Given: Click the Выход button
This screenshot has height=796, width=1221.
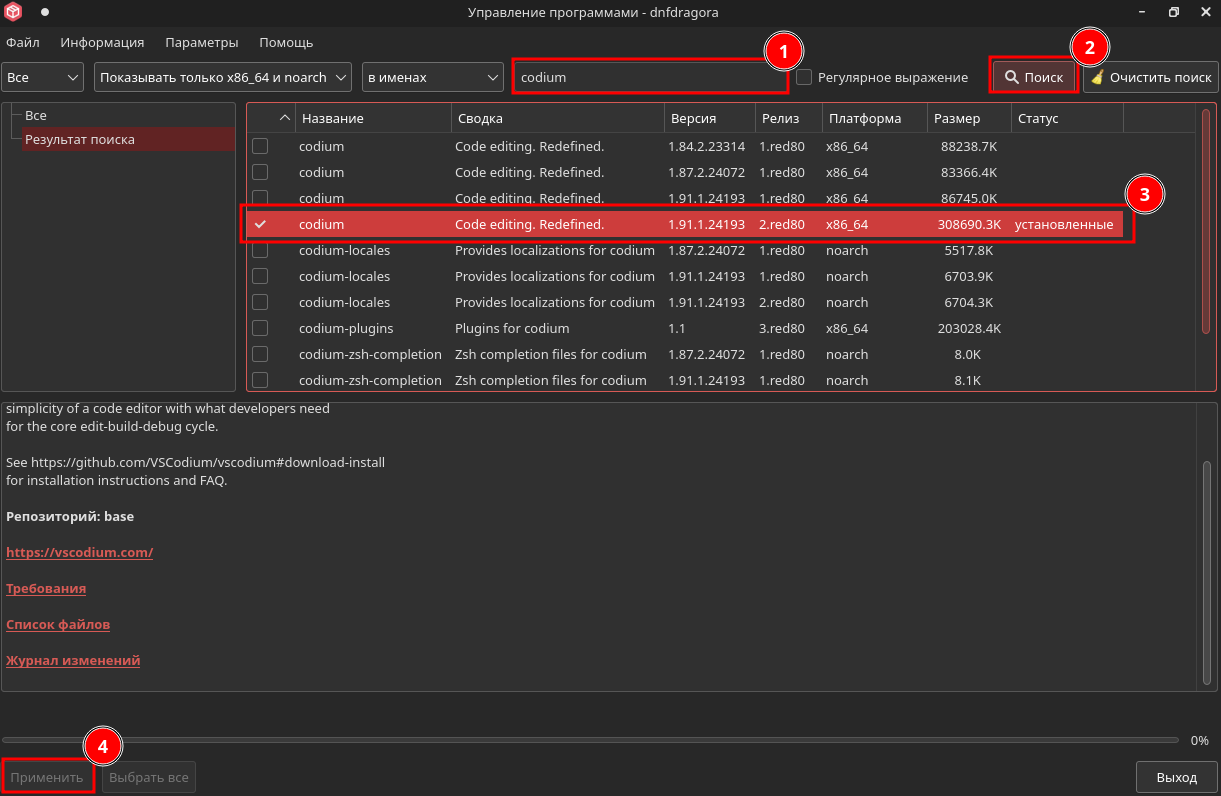Looking at the screenshot, I should coord(1176,777).
